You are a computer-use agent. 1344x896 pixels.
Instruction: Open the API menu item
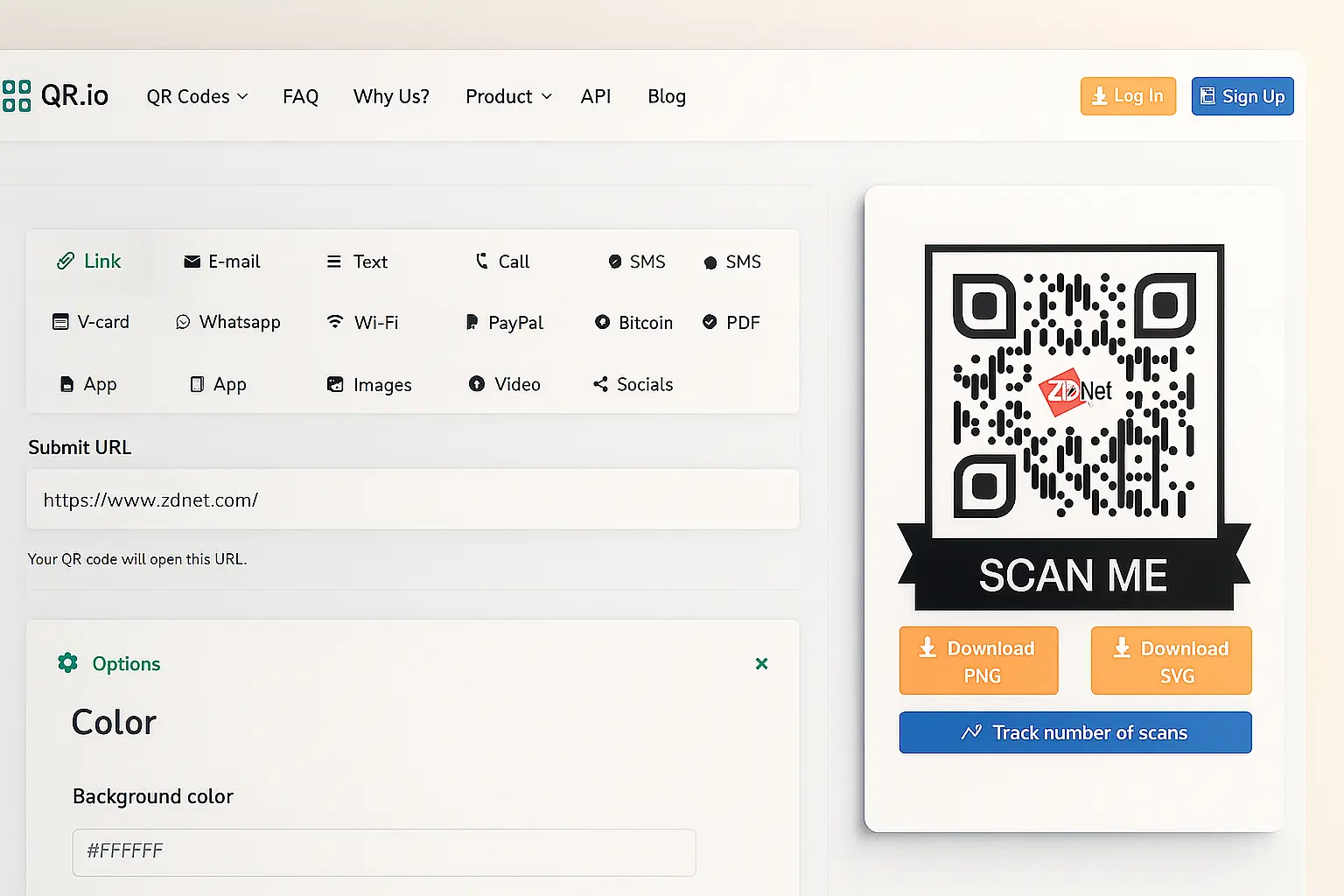click(x=596, y=96)
